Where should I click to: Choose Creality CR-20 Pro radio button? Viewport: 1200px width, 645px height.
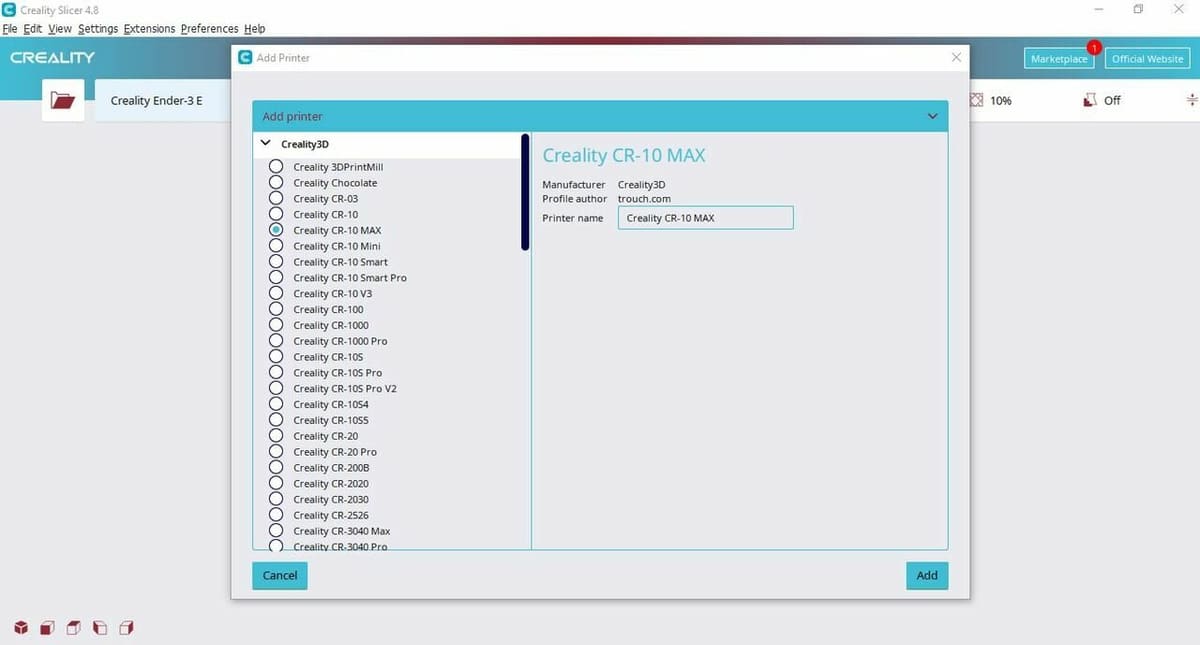(276, 452)
